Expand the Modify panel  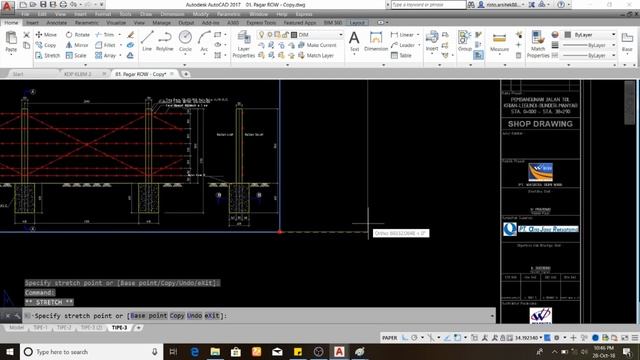pos(85,65)
